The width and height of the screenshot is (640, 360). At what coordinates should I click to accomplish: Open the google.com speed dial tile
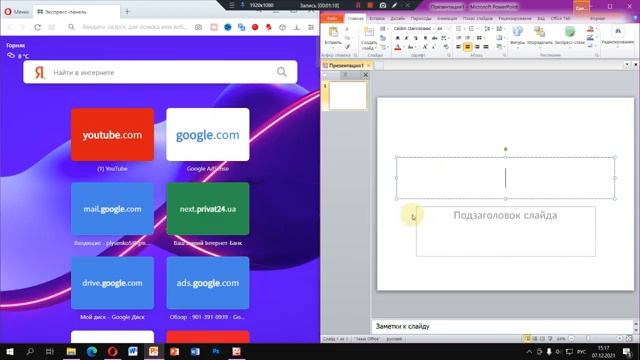click(x=208, y=135)
